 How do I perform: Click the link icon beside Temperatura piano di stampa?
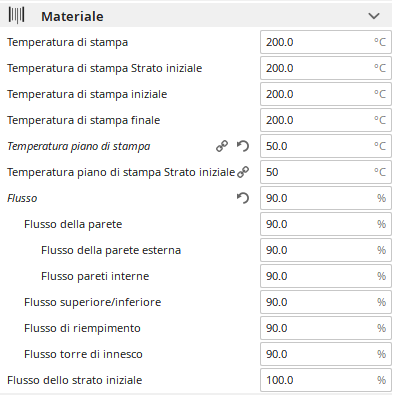click(222, 146)
